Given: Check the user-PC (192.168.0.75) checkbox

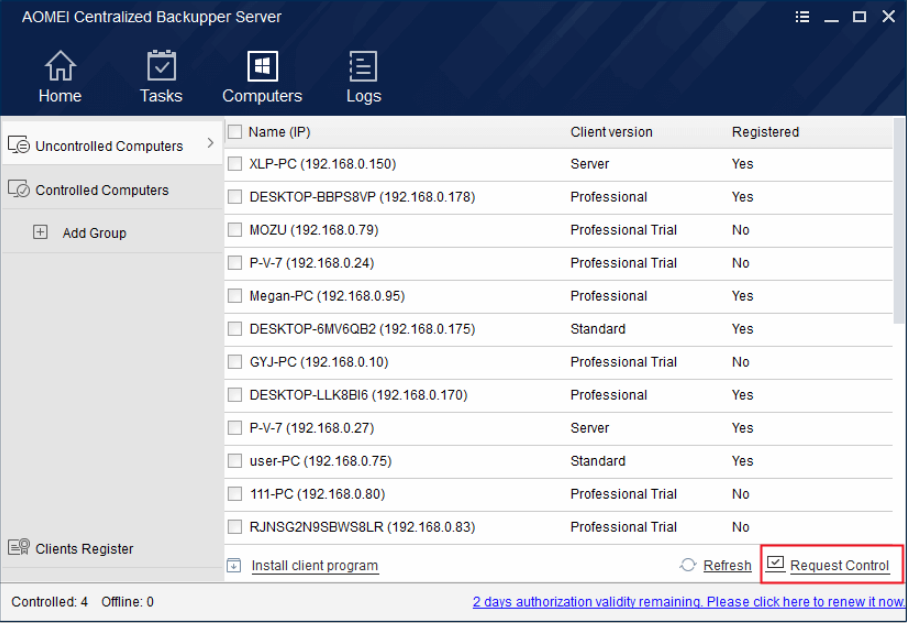Looking at the screenshot, I should coord(235,460).
